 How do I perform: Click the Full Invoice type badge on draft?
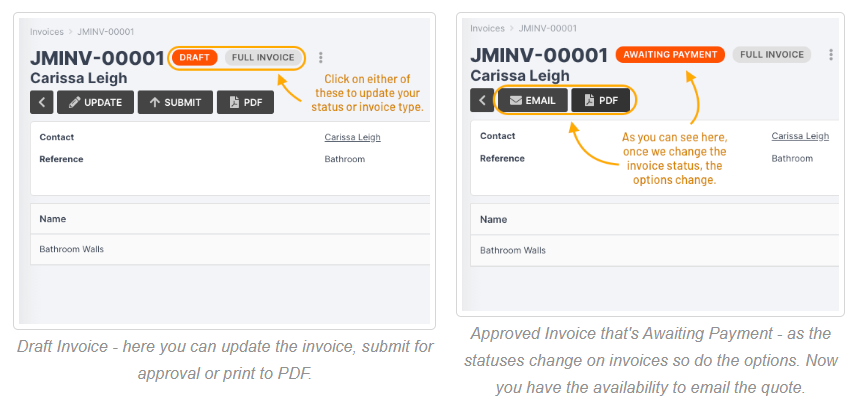[263, 58]
